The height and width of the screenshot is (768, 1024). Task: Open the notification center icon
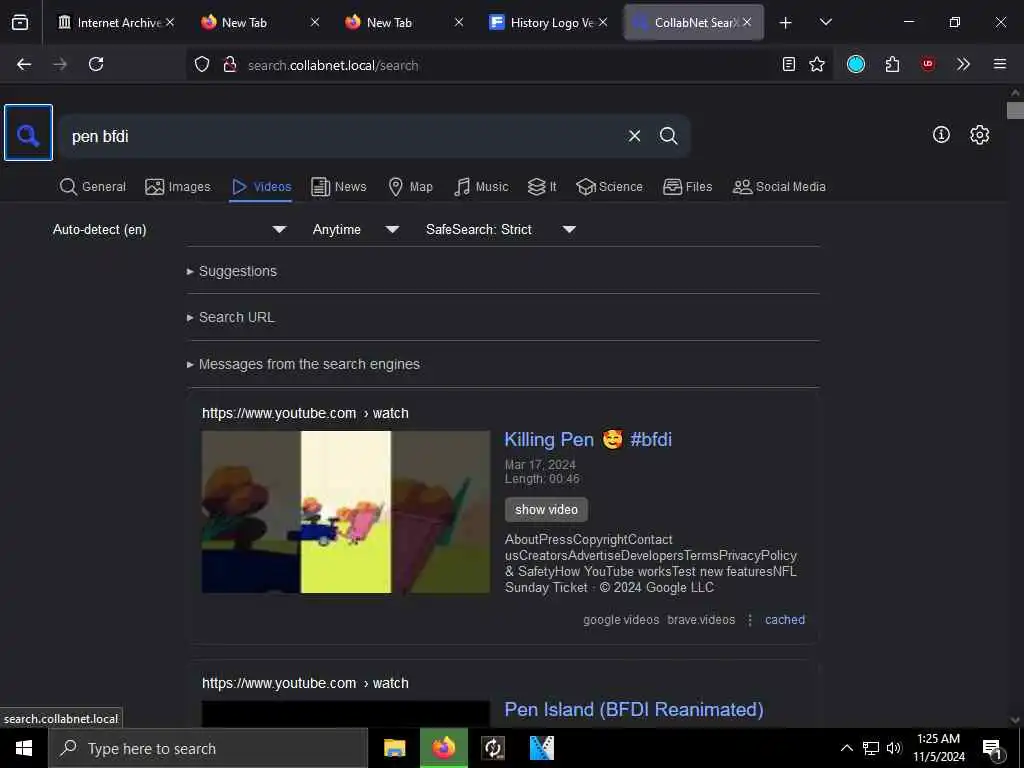coord(991,748)
